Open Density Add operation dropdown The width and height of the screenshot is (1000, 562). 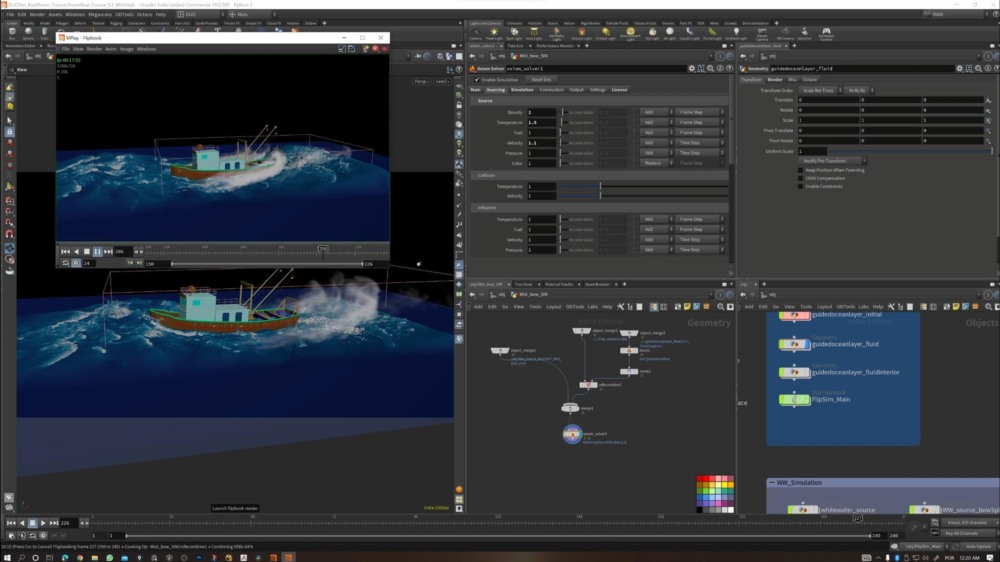click(x=656, y=112)
